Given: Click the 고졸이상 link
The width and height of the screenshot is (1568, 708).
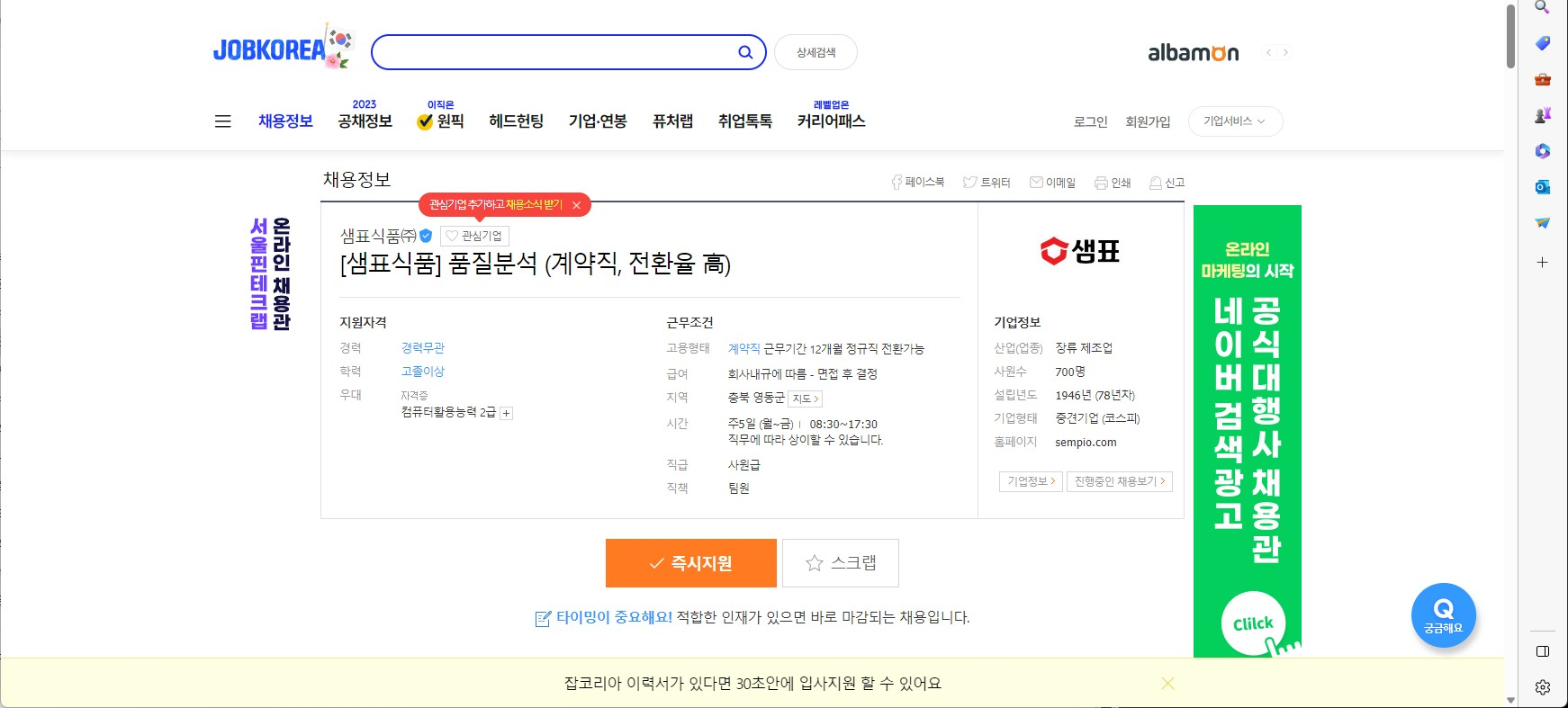Looking at the screenshot, I should click(x=423, y=372).
